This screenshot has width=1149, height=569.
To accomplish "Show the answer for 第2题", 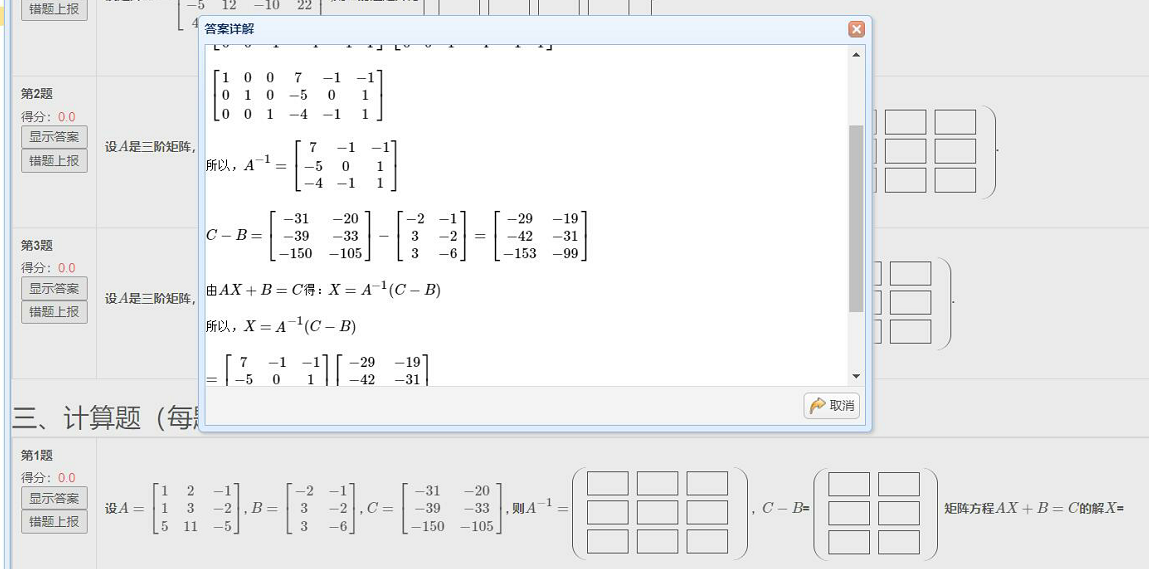I will pos(54,136).
